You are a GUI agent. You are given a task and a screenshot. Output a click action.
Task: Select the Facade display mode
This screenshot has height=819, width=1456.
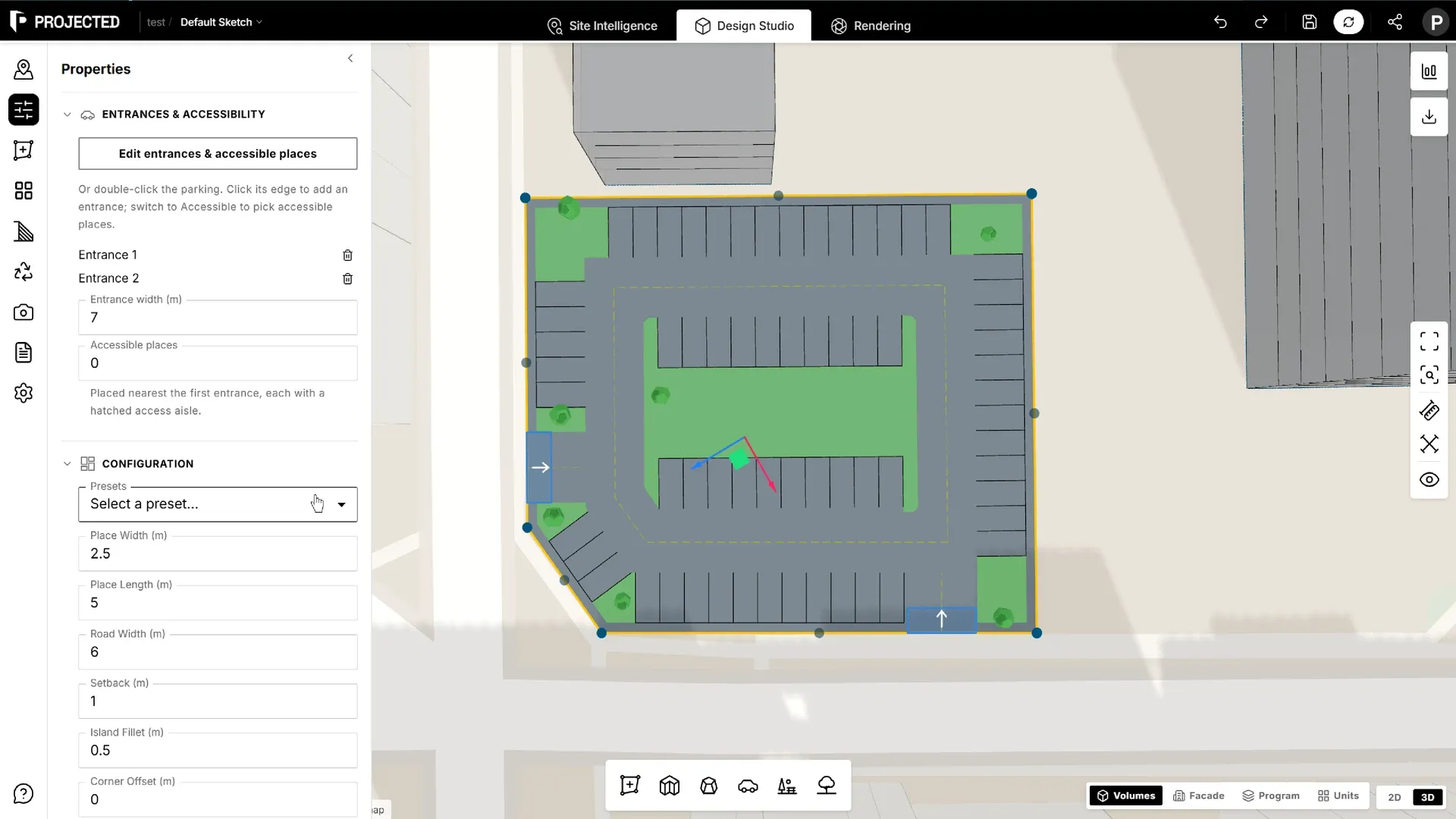pos(1199,795)
